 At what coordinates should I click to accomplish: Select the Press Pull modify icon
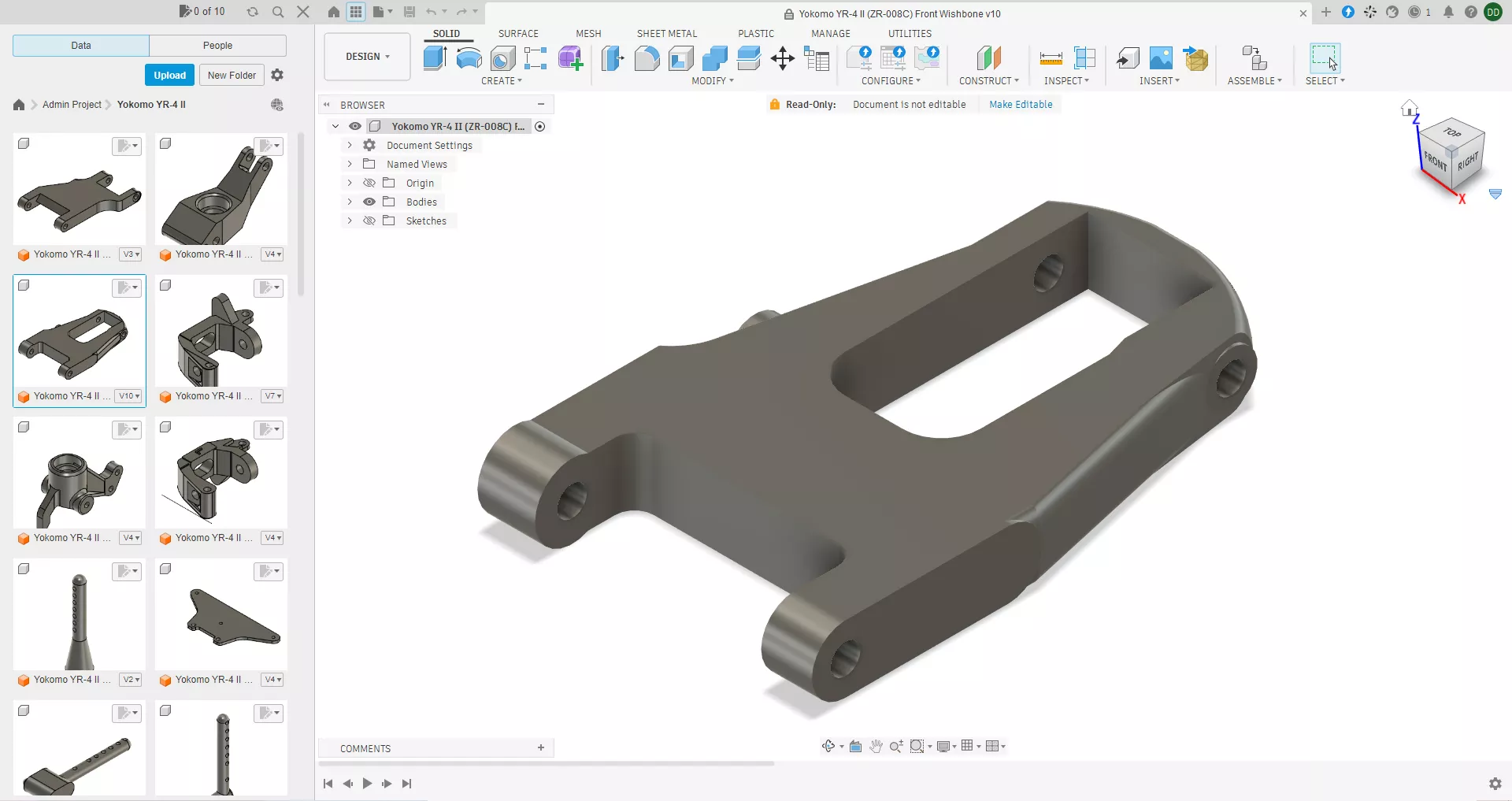[613, 58]
